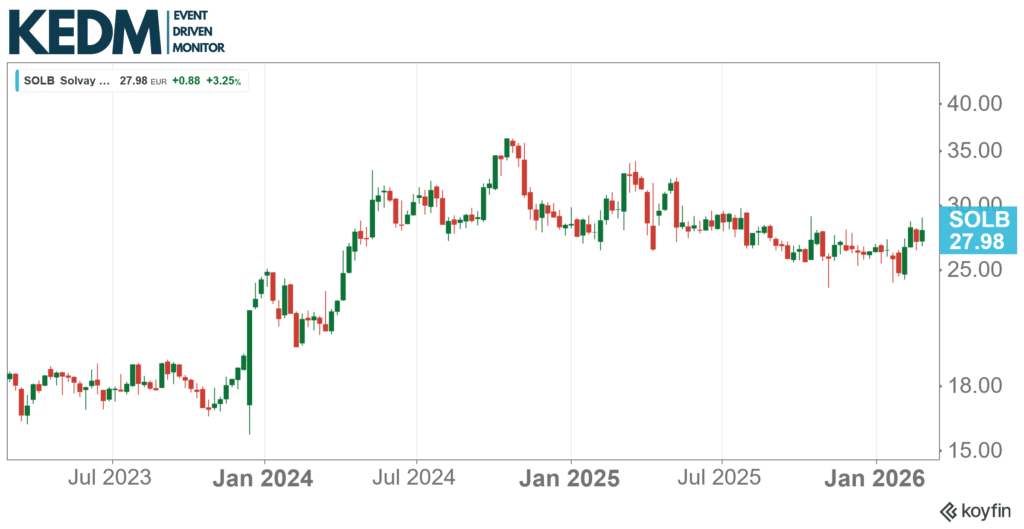Click the Event Driven Monitor text
This screenshot has width=1024, height=529.
[x=198, y=32]
